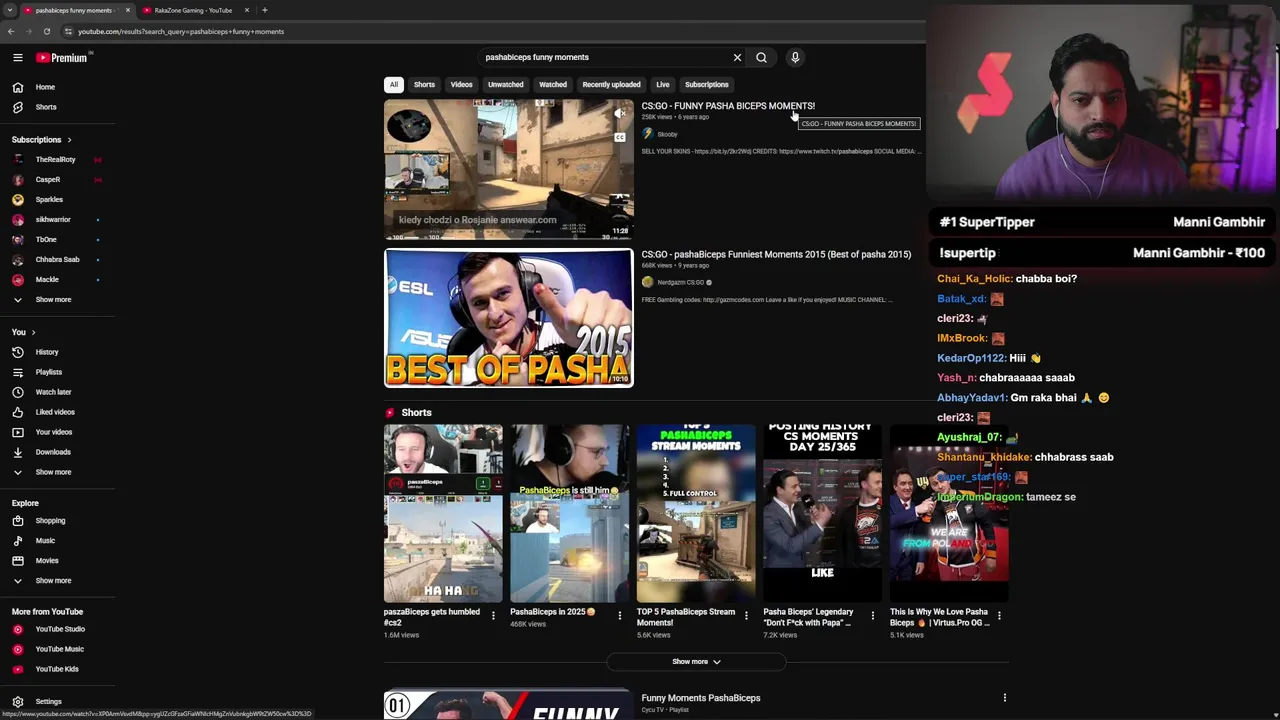Mute the hovering video preview

[620, 114]
